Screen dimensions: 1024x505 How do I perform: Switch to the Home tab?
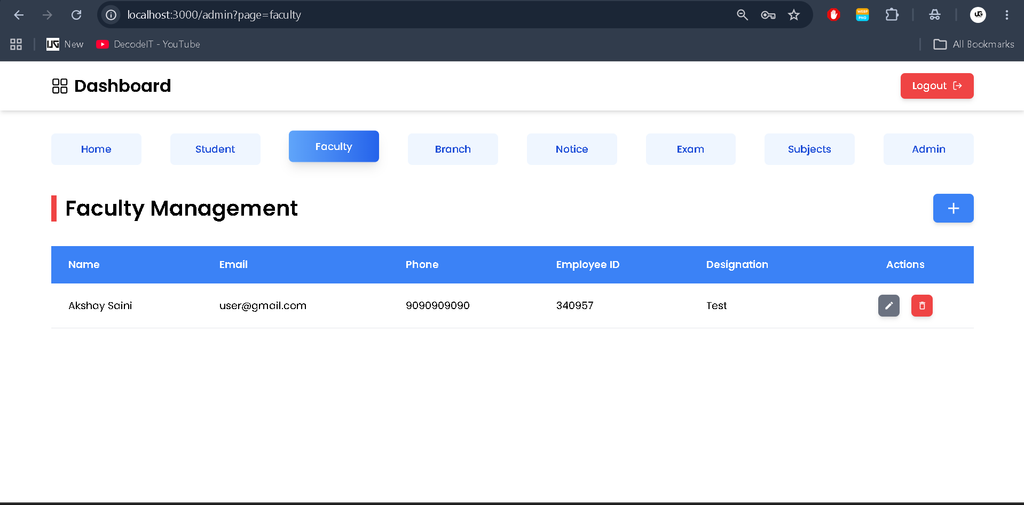coord(96,149)
